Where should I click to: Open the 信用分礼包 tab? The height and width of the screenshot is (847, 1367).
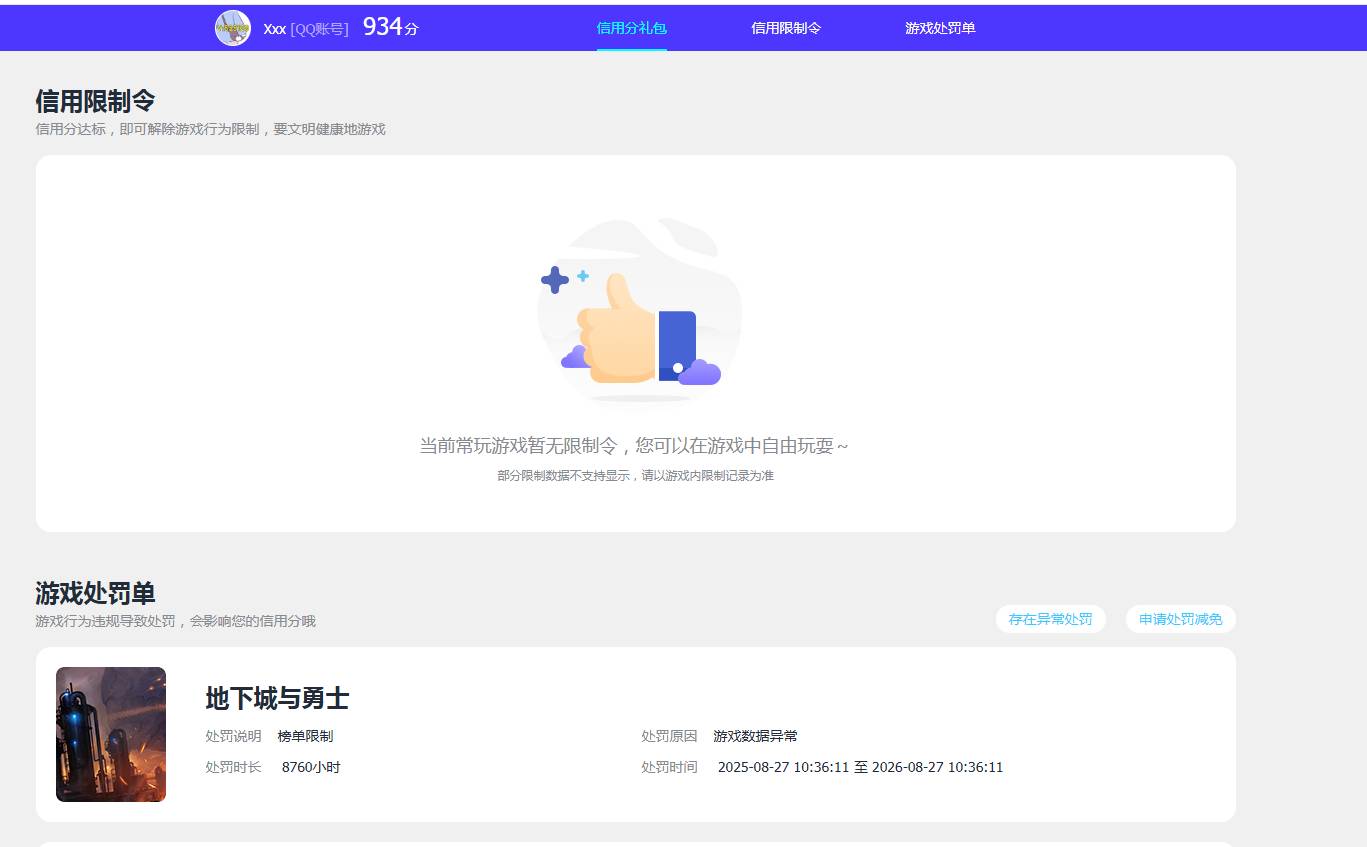[x=631, y=28]
